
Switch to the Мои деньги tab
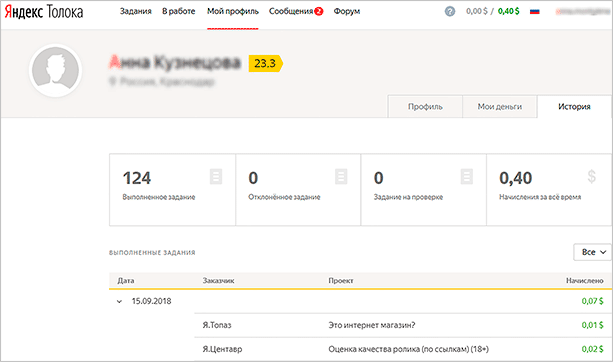click(500, 106)
